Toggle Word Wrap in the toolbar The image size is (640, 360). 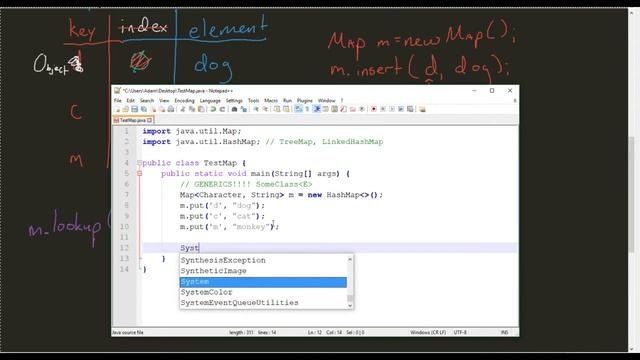(298, 109)
